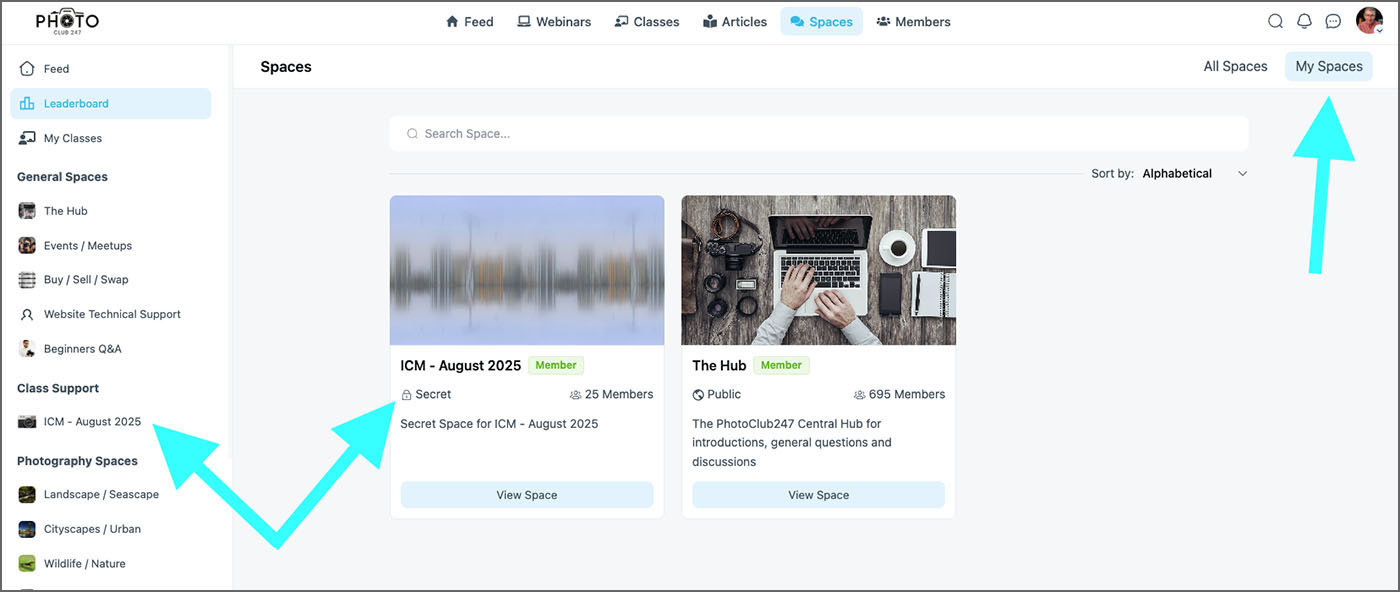Image resolution: width=1400 pixels, height=592 pixels.
Task: Open Webinars in top navigation
Action: 554,21
